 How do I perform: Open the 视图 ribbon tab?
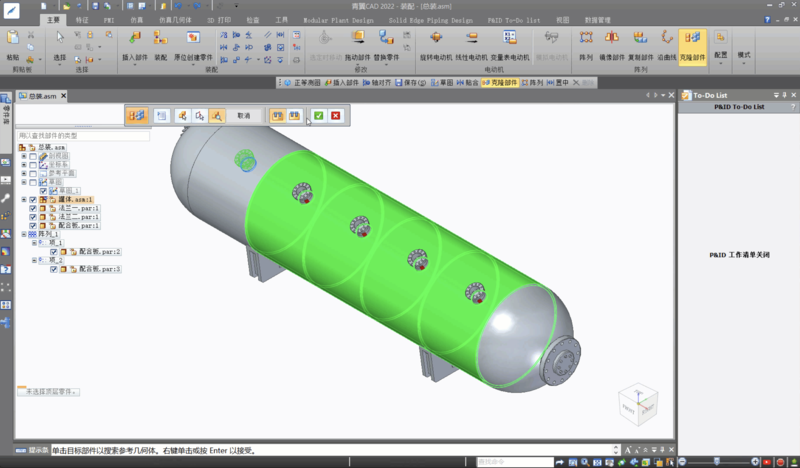click(562, 19)
